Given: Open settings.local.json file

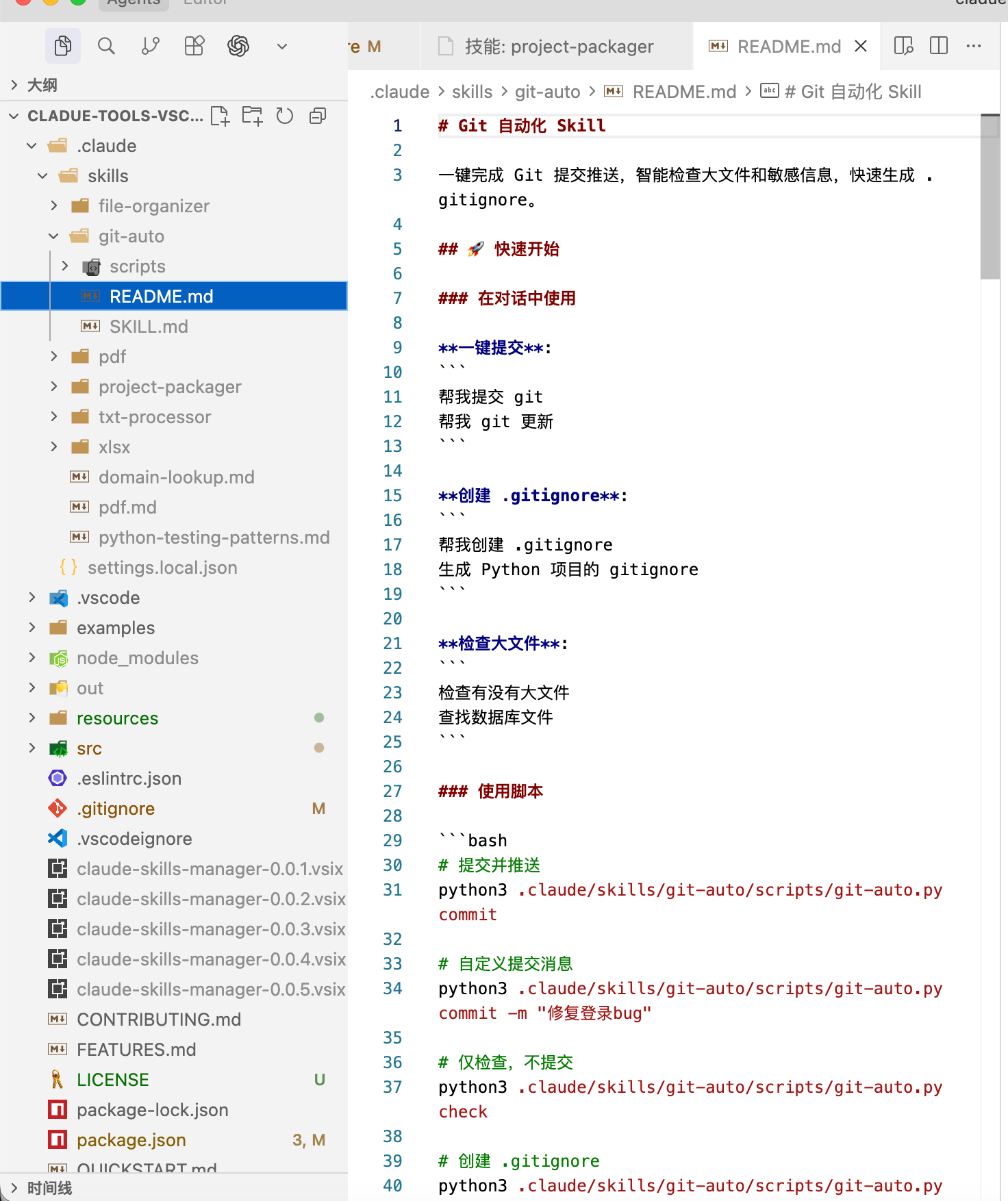Looking at the screenshot, I should 174,568.
